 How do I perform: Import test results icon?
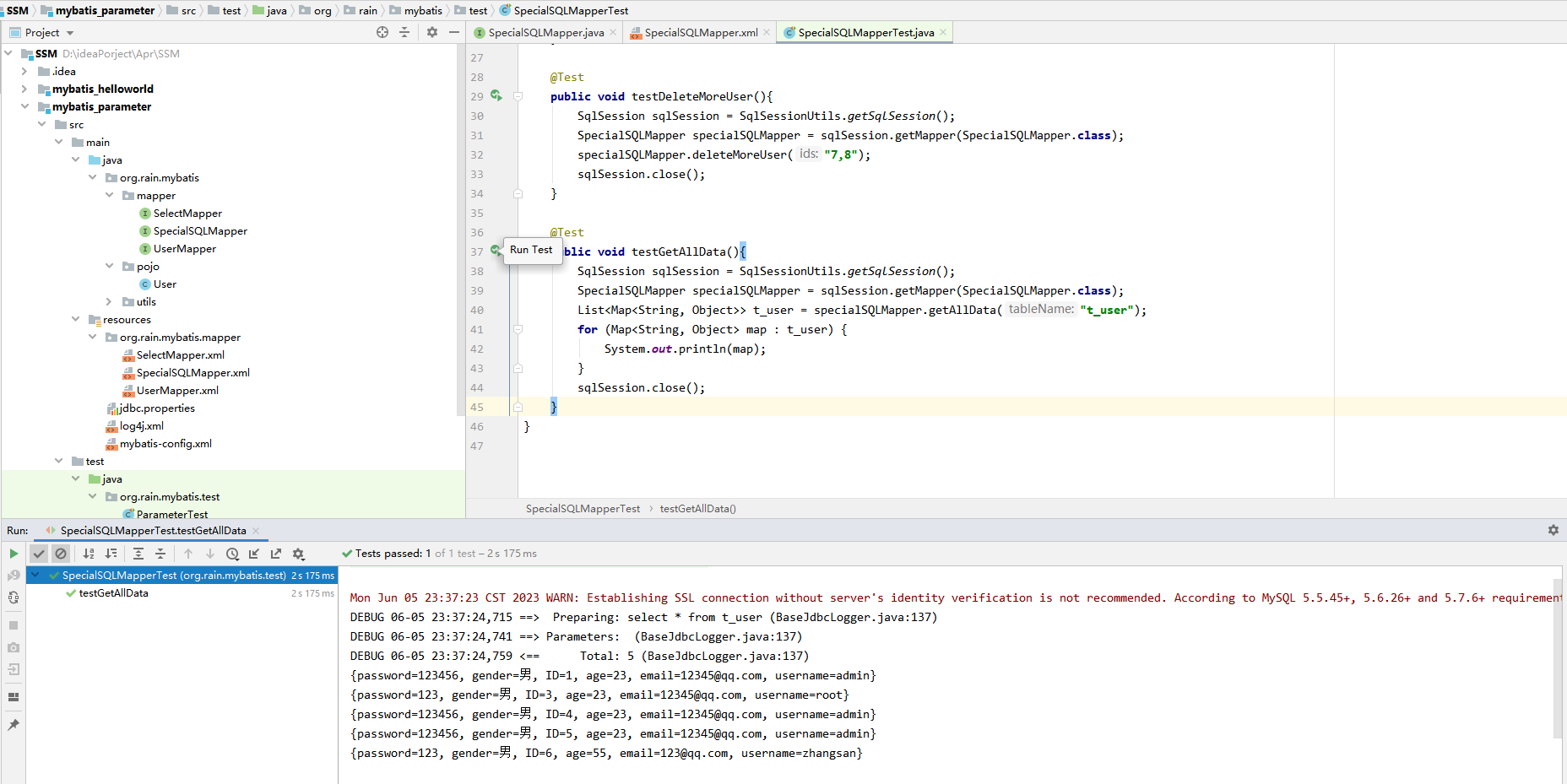254,554
